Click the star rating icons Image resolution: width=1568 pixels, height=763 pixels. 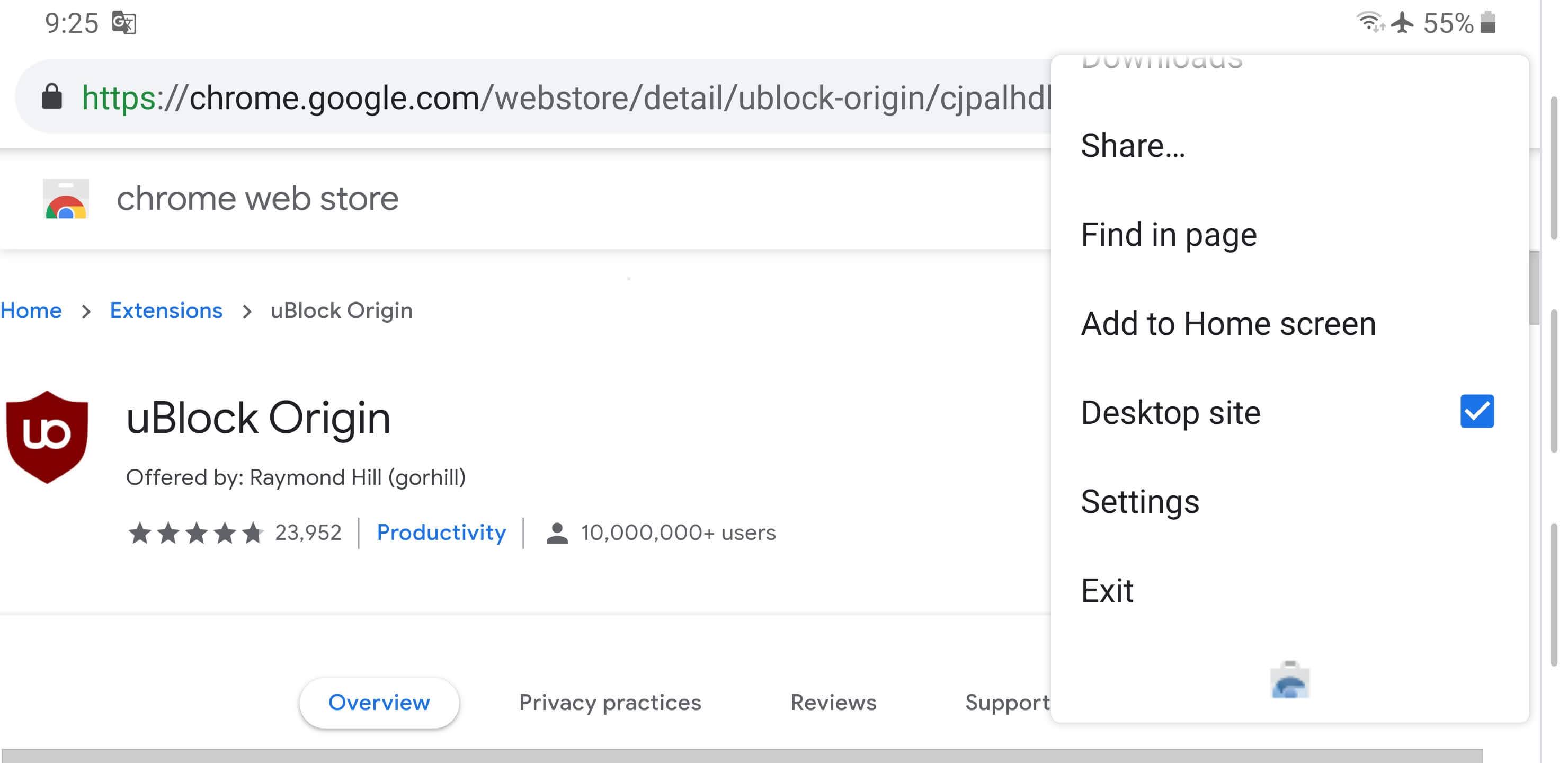click(195, 533)
